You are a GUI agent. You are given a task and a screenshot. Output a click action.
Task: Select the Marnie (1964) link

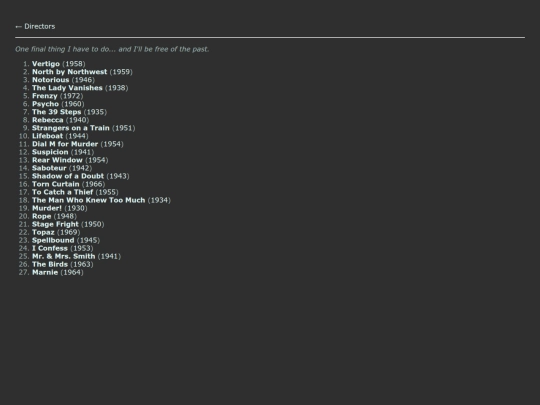pos(45,272)
